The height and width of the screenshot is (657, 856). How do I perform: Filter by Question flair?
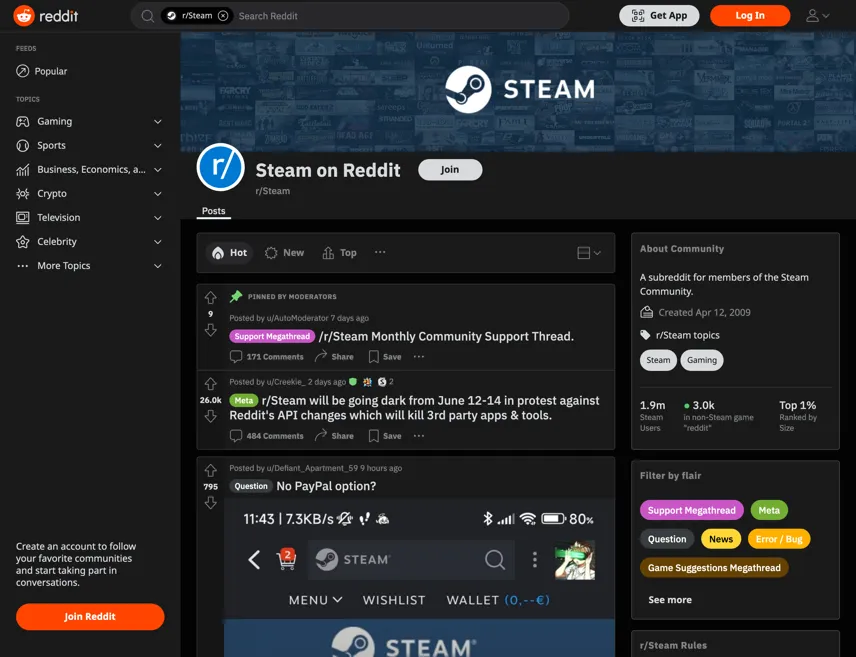pyautogui.click(x=667, y=539)
